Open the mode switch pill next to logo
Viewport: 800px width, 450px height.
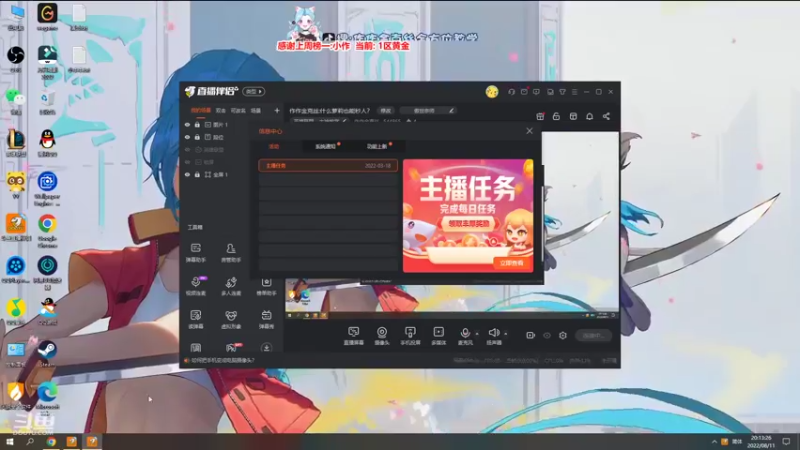tap(254, 92)
